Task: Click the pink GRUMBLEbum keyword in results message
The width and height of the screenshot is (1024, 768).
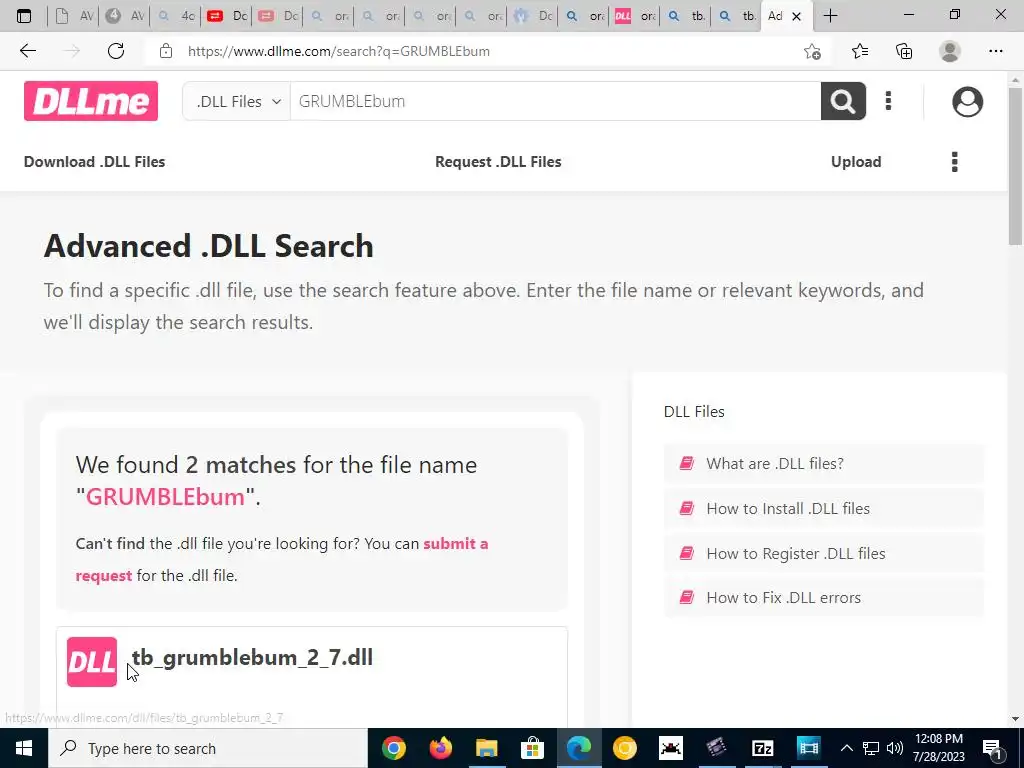Action: tap(165, 497)
